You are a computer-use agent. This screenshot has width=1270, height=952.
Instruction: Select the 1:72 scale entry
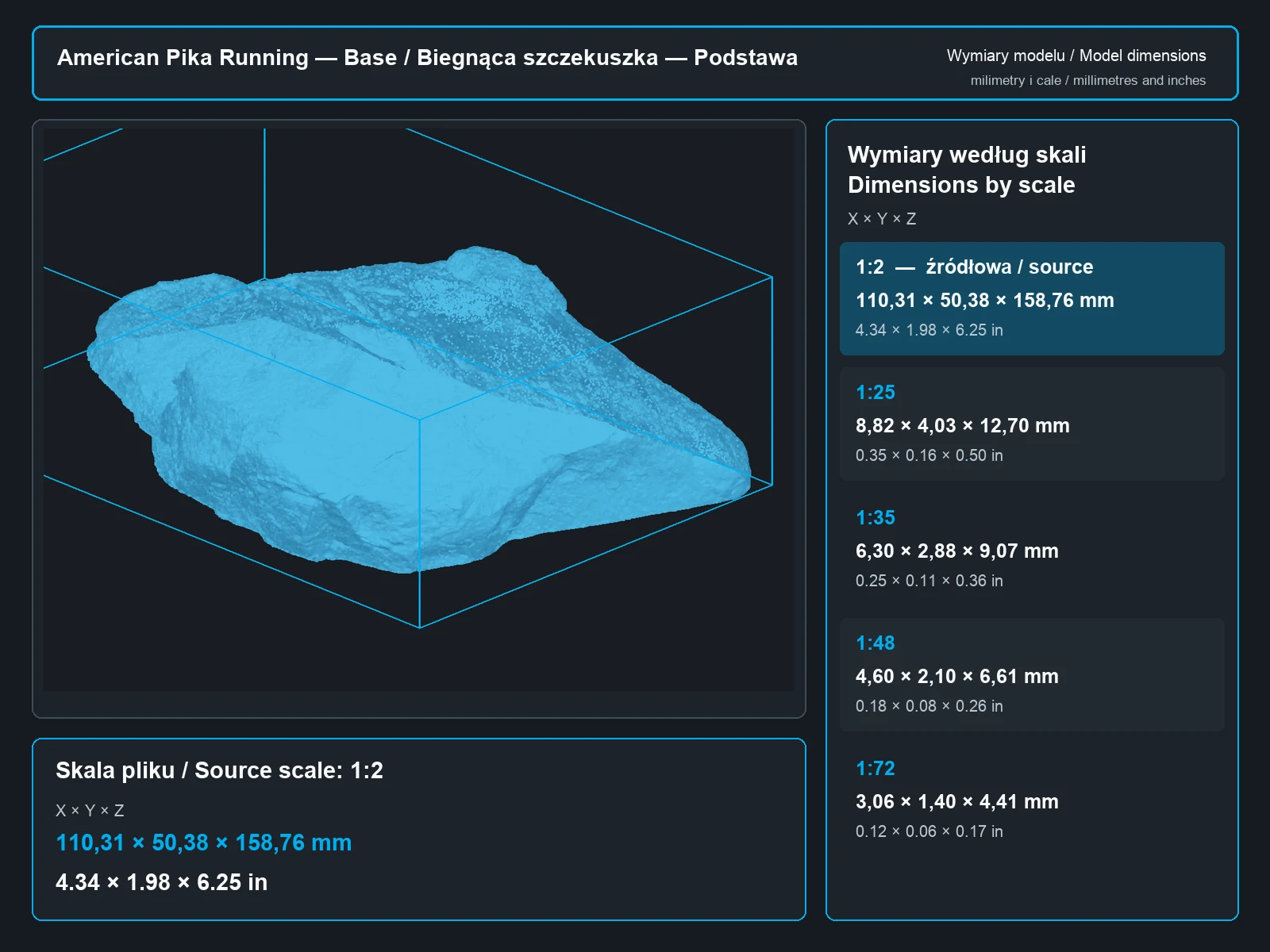1032,800
